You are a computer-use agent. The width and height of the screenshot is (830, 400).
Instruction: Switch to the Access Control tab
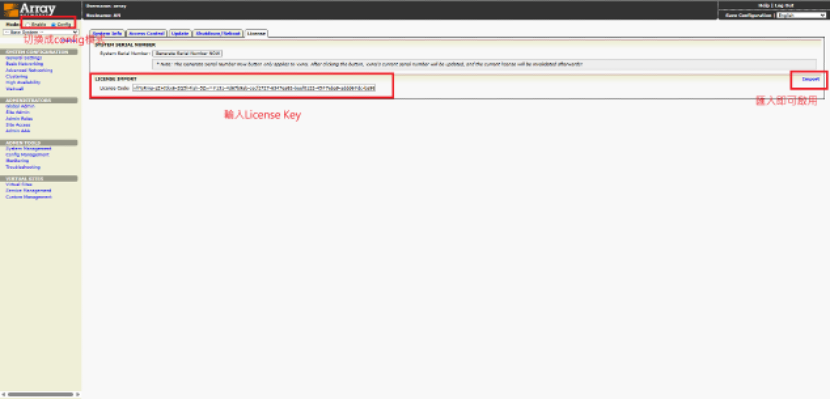tap(147, 33)
